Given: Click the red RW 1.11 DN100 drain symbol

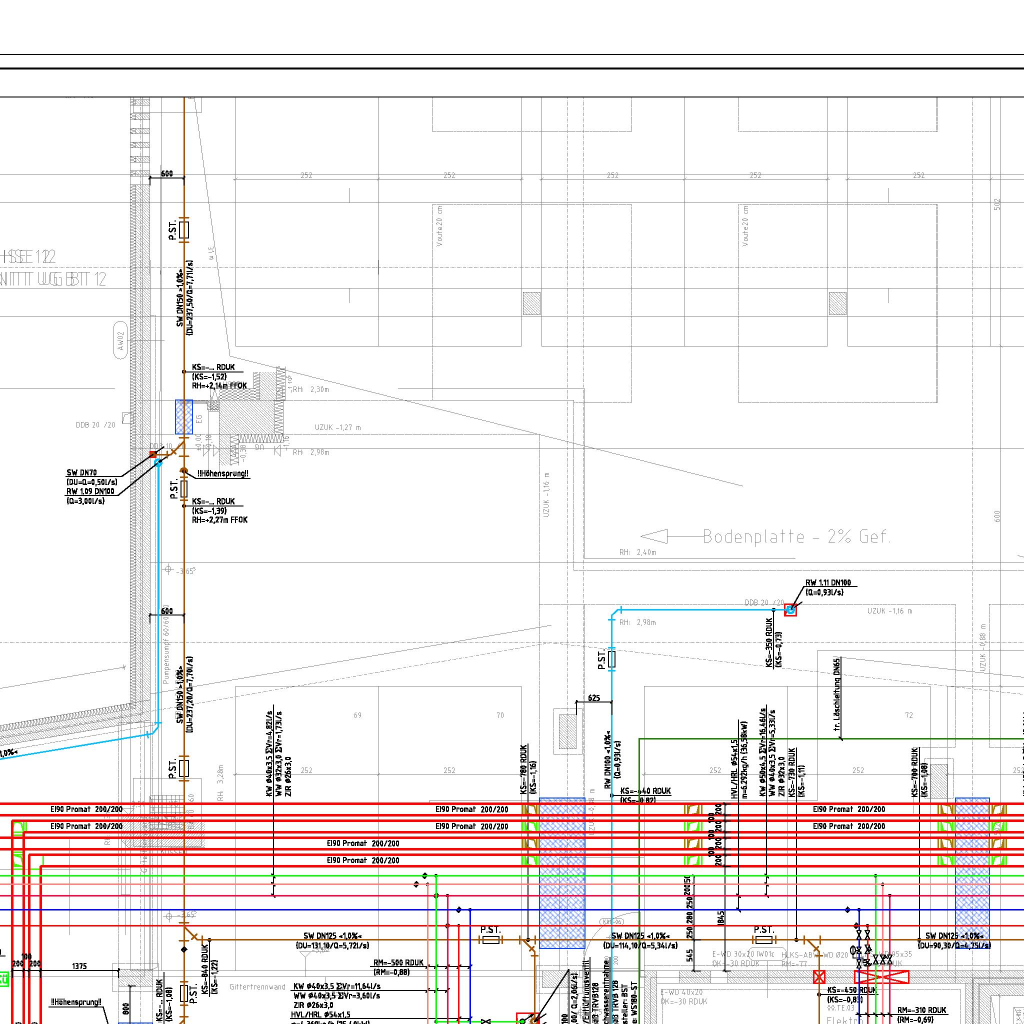Looking at the screenshot, I should (790, 610).
